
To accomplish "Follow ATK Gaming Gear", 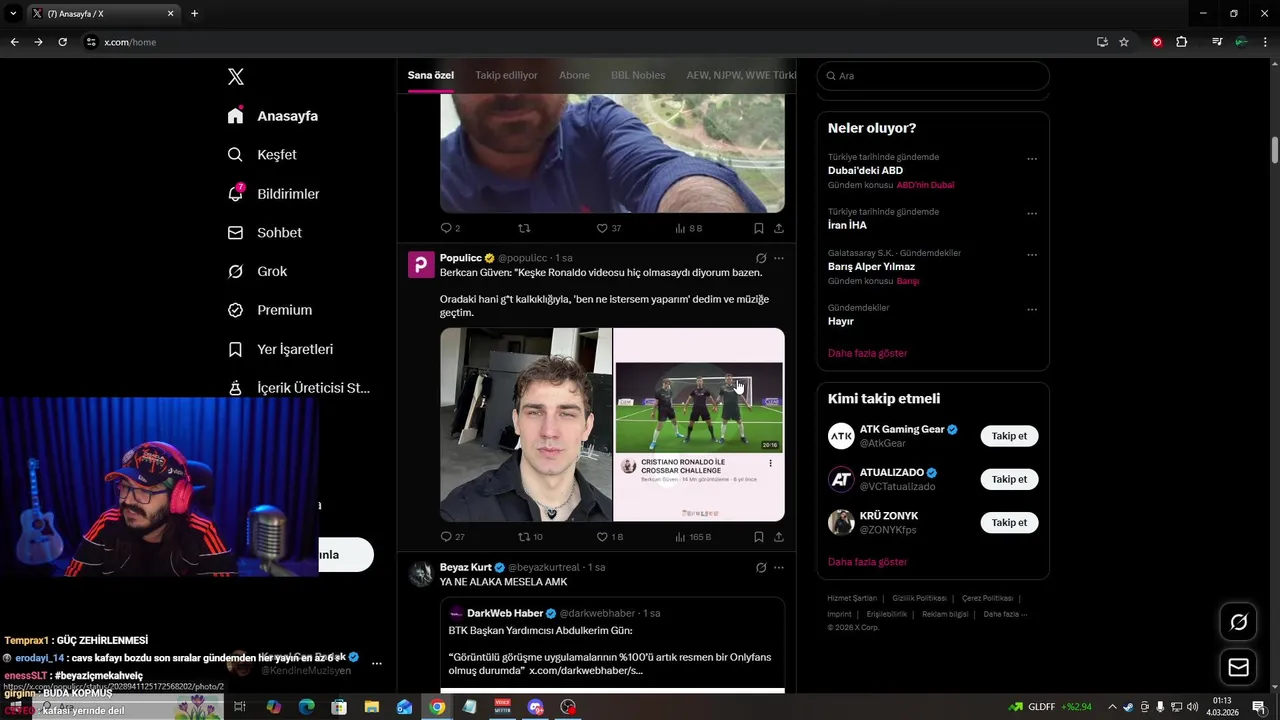I will 1009,436.
